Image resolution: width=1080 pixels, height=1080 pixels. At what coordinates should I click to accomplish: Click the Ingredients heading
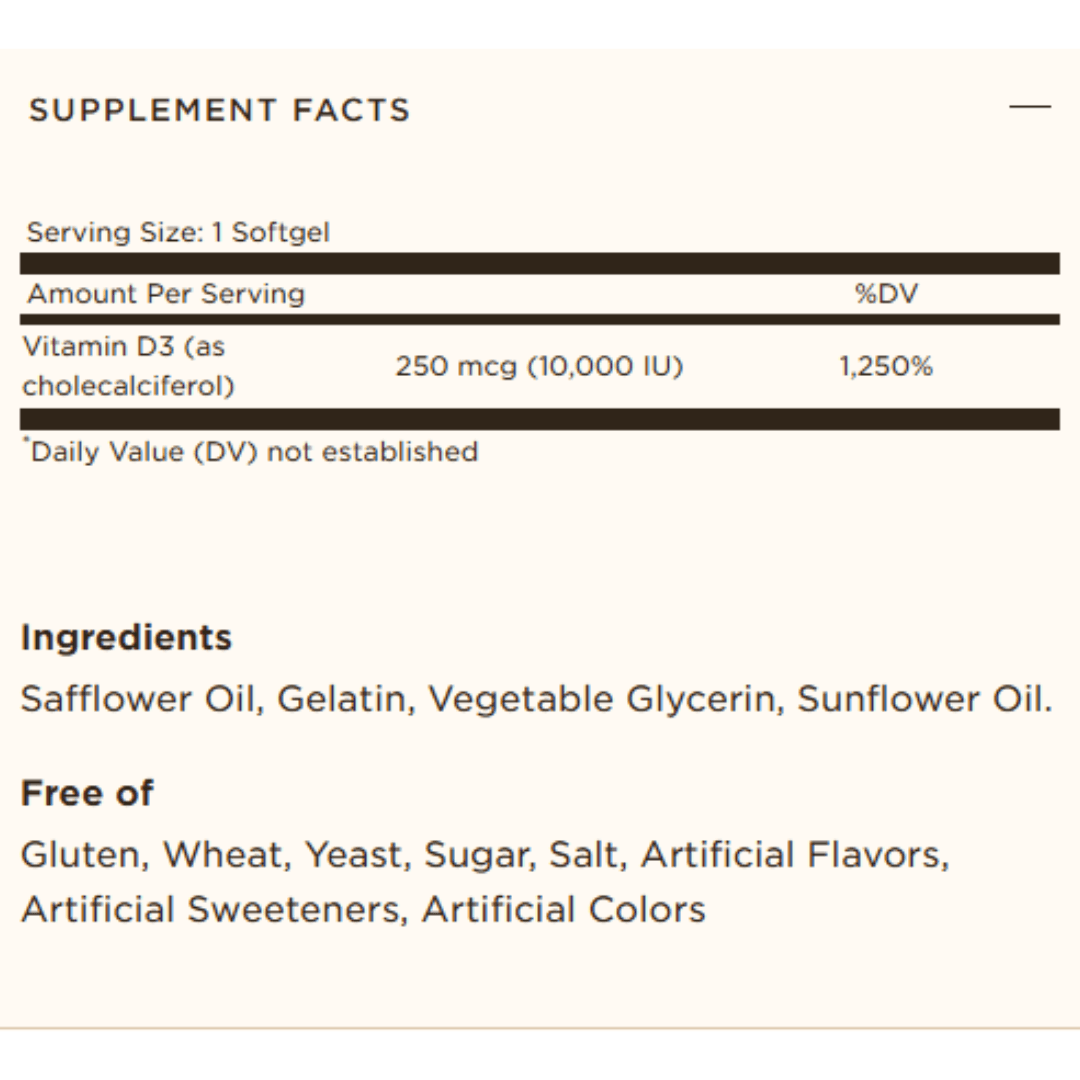coord(127,638)
